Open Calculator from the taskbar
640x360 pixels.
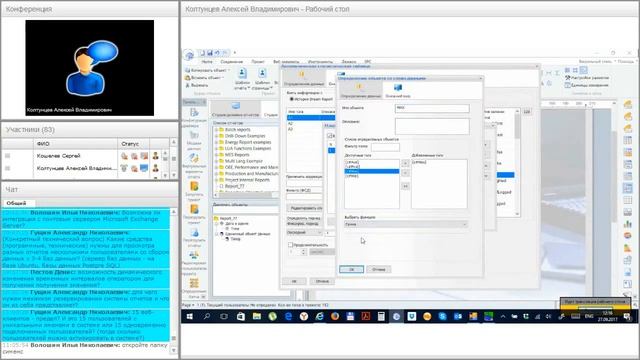[381, 316]
